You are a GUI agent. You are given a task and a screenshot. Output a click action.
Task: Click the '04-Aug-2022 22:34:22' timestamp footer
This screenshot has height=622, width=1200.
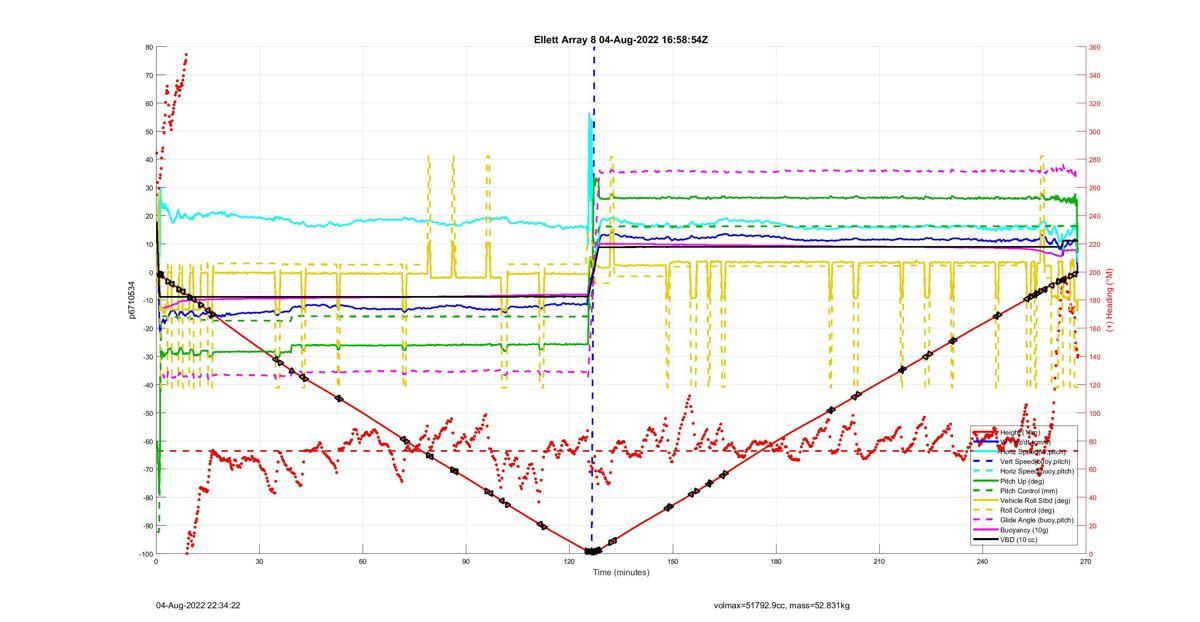tap(198, 605)
